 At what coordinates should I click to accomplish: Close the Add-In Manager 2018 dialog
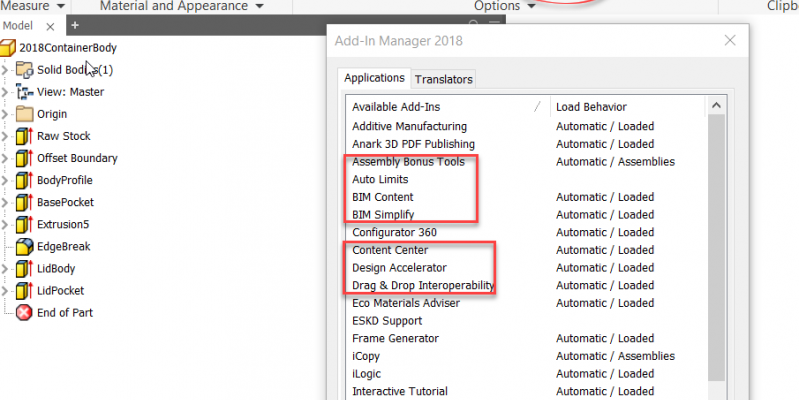[729, 41]
